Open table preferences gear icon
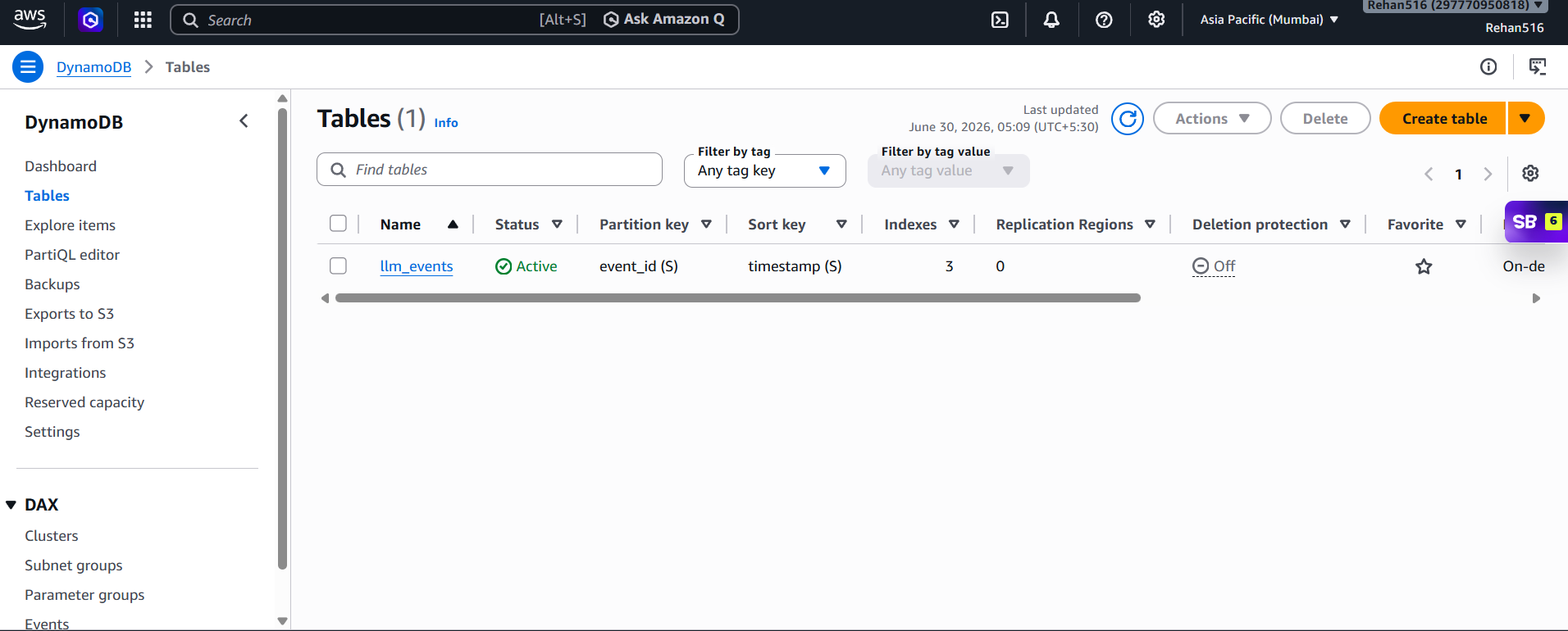The width and height of the screenshot is (1568, 631). (x=1530, y=174)
